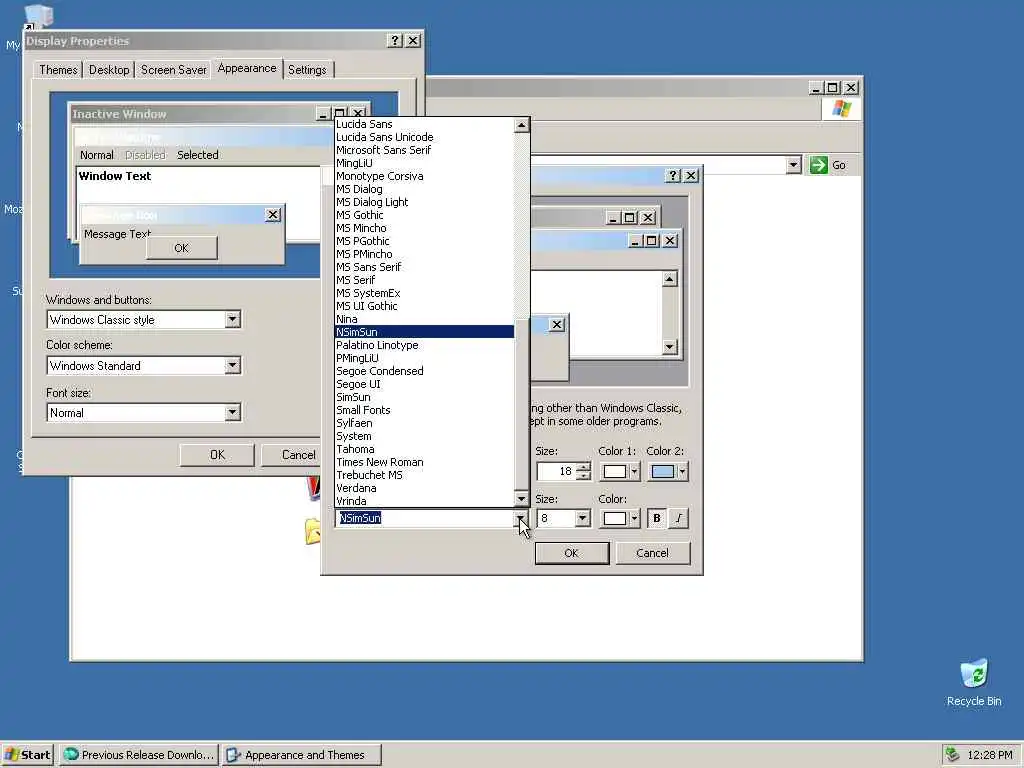The width and height of the screenshot is (1024, 768).
Task: Select Trebuchet MS font
Action: [x=424, y=475]
